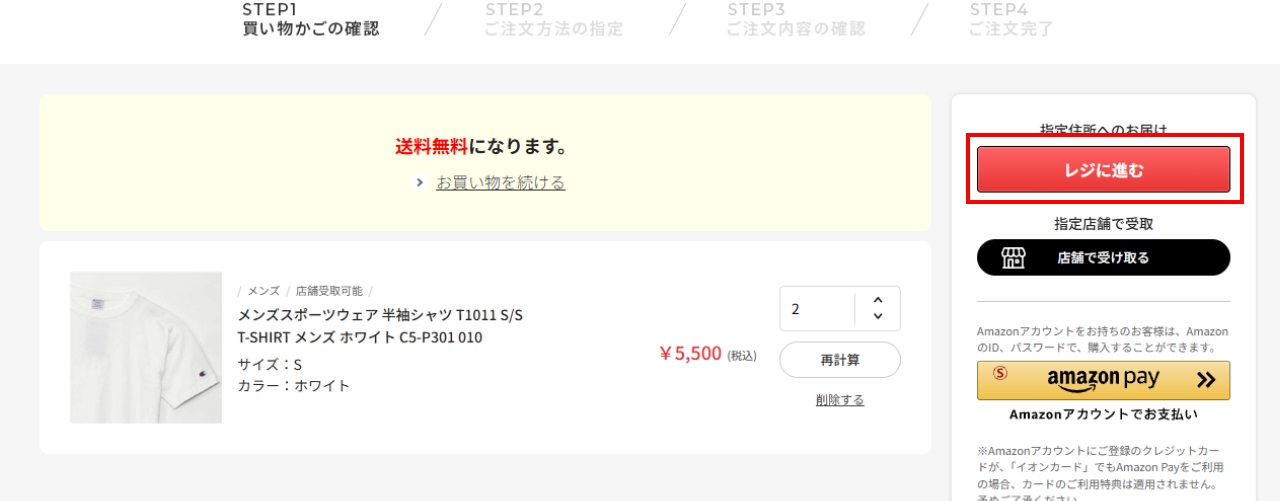
Task: Select the STEP1 買い物かごの確認 step
Action: pyautogui.click(x=310, y=19)
